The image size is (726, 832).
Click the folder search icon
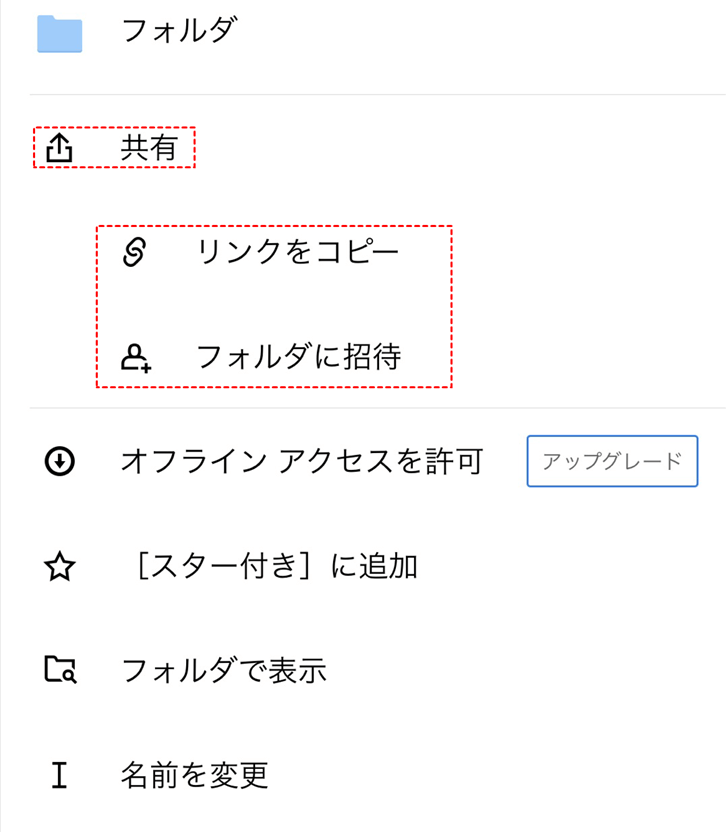pos(60,670)
